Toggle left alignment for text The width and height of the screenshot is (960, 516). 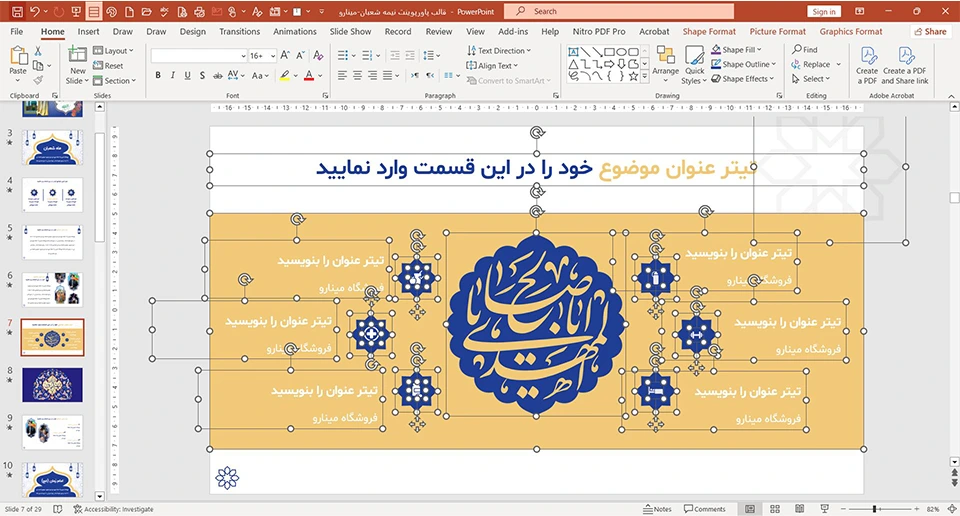[x=342, y=75]
